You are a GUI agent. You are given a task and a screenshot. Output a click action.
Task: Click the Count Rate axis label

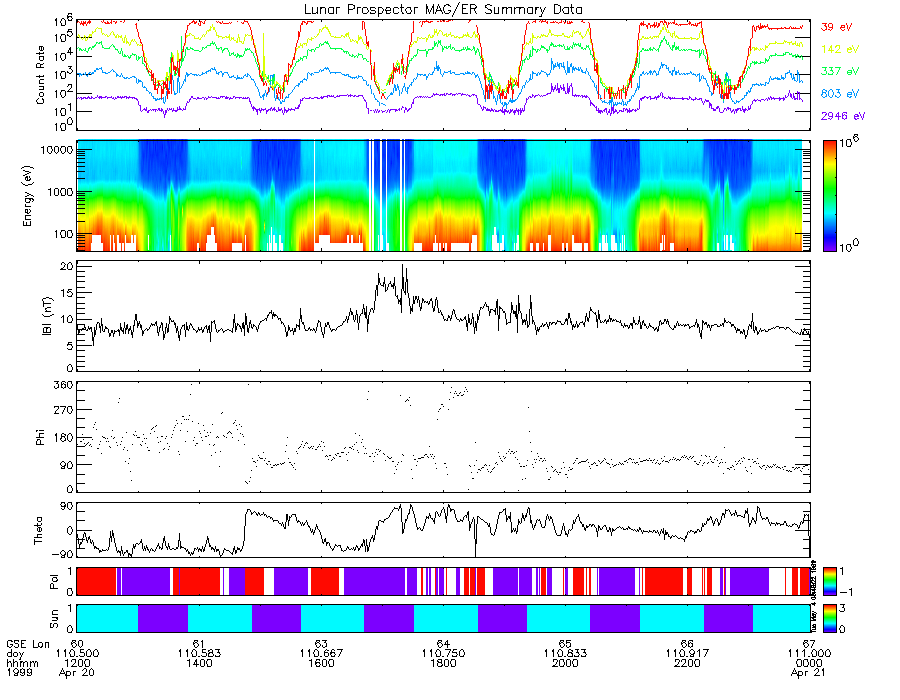40,75
